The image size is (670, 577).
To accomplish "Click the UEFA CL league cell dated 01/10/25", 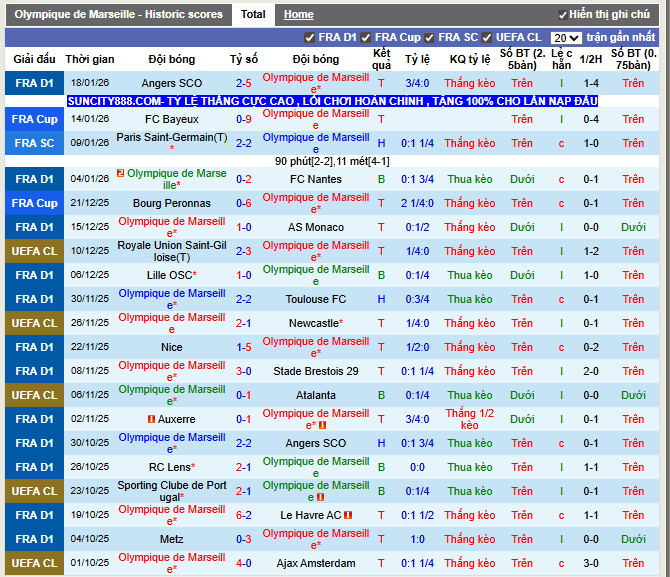I will tap(35, 563).
